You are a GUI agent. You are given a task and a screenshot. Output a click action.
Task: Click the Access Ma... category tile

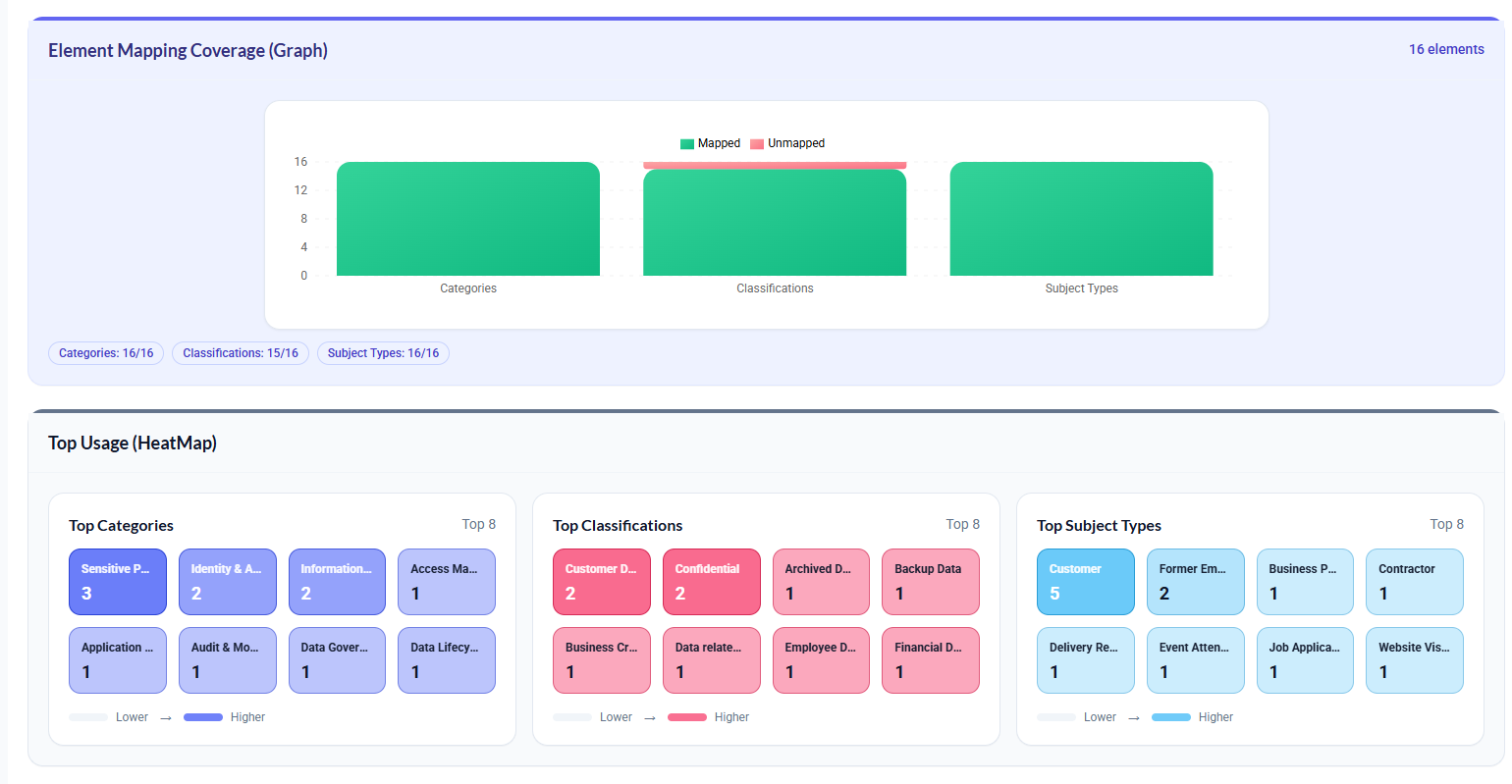click(x=447, y=582)
